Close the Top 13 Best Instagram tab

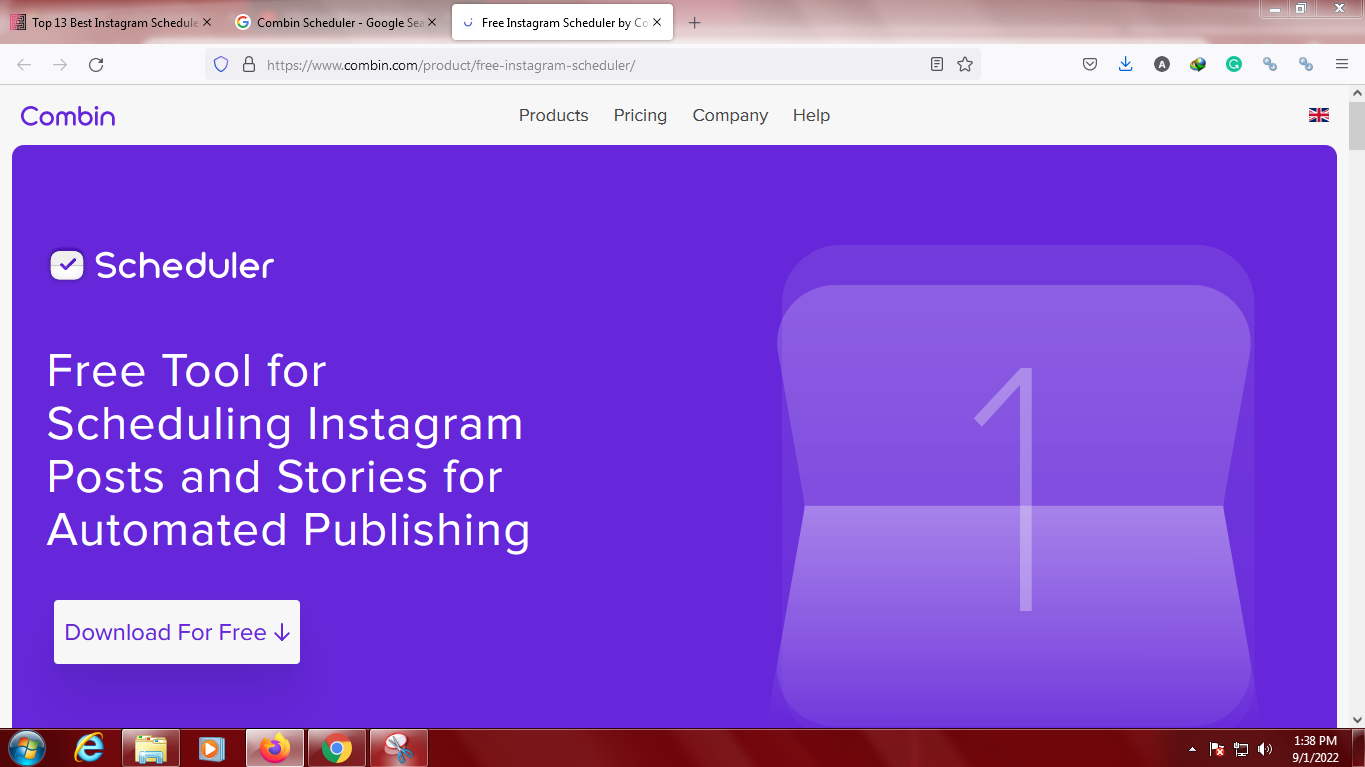pos(207,22)
